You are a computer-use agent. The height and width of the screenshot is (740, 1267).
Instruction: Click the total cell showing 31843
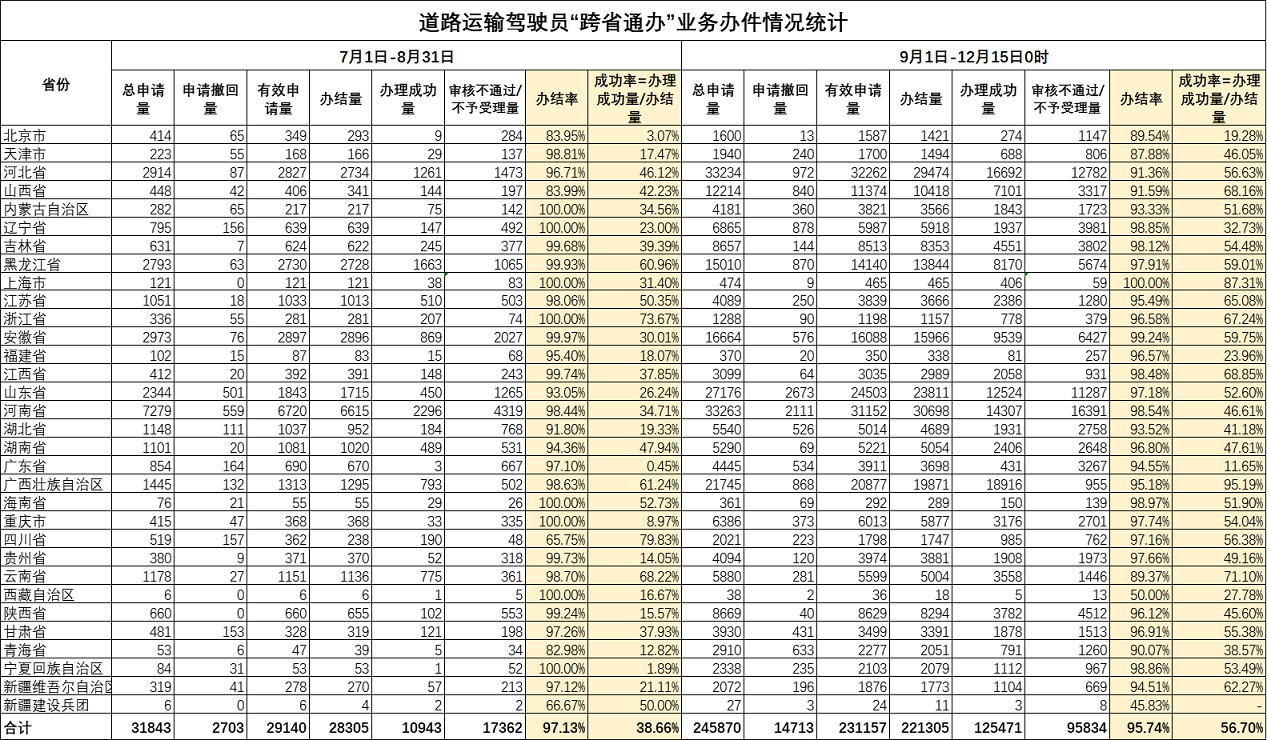tap(143, 729)
